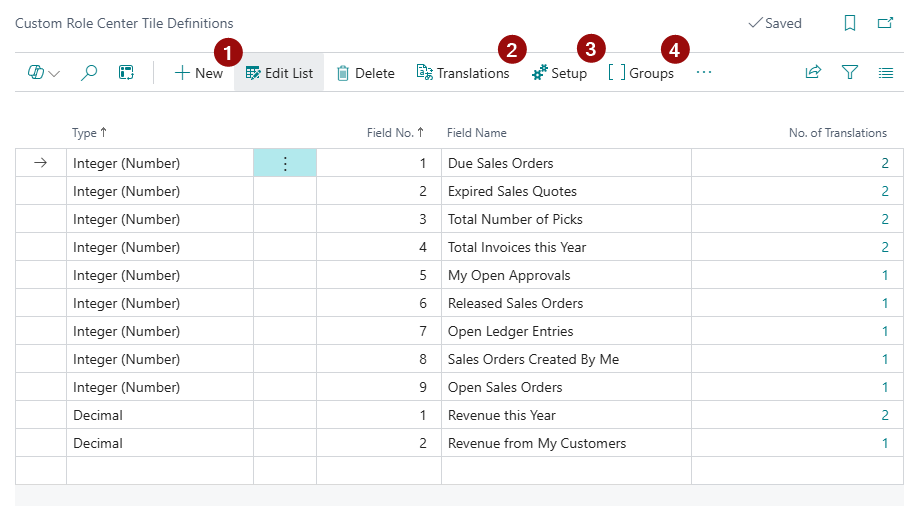The image size is (918, 506).
Task: Click the share icon
Action: pos(813,73)
